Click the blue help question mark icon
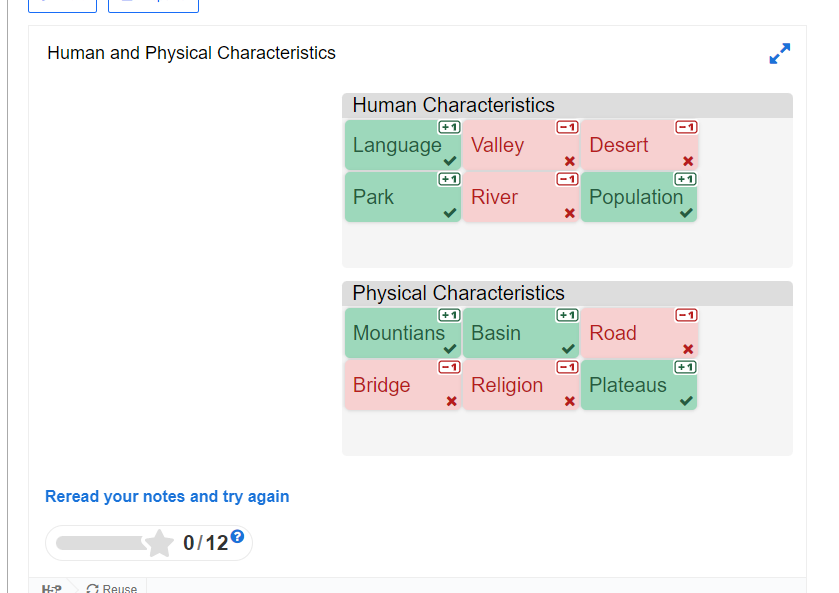Viewport: 839px width, 593px height. (238, 536)
